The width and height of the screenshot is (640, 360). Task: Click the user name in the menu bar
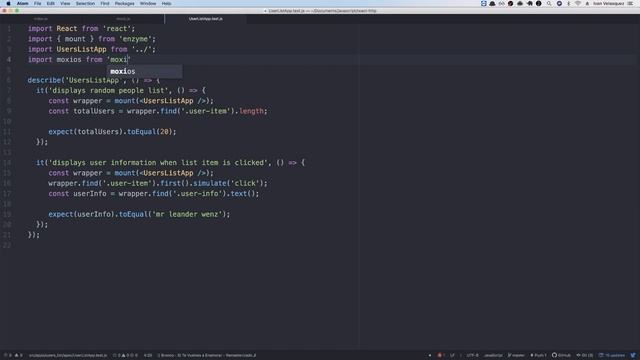609,3
